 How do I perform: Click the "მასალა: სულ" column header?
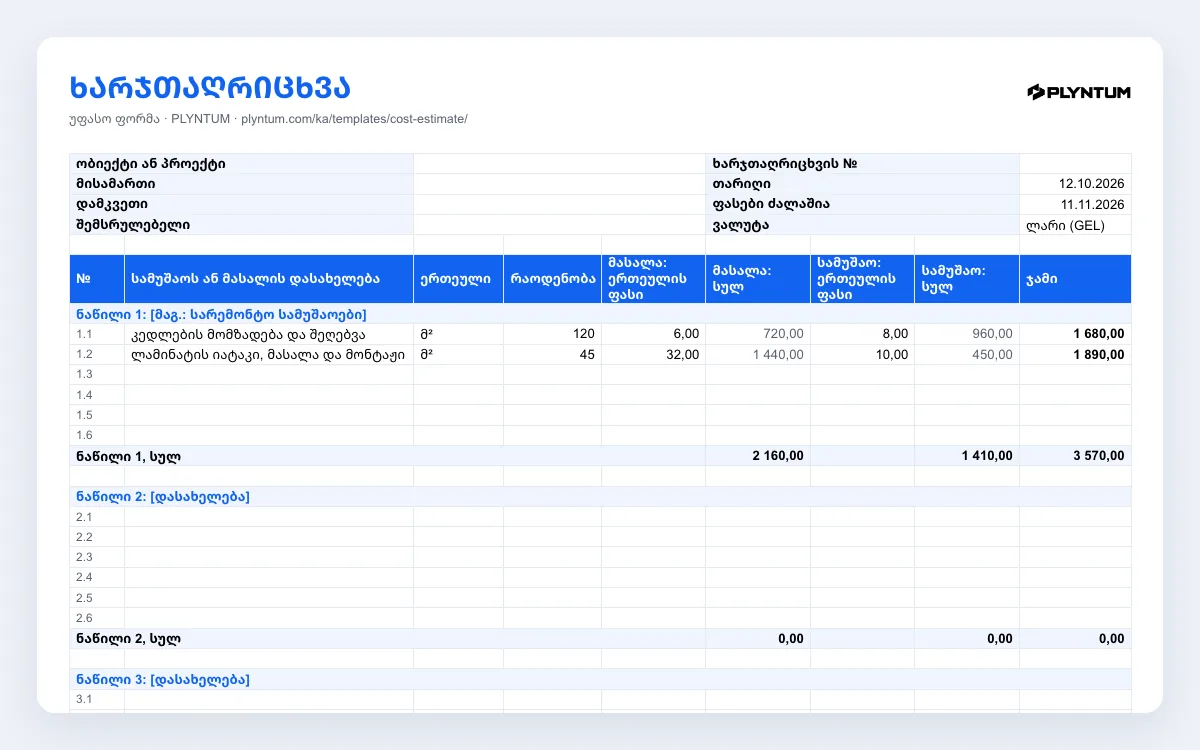click(758, 279)
